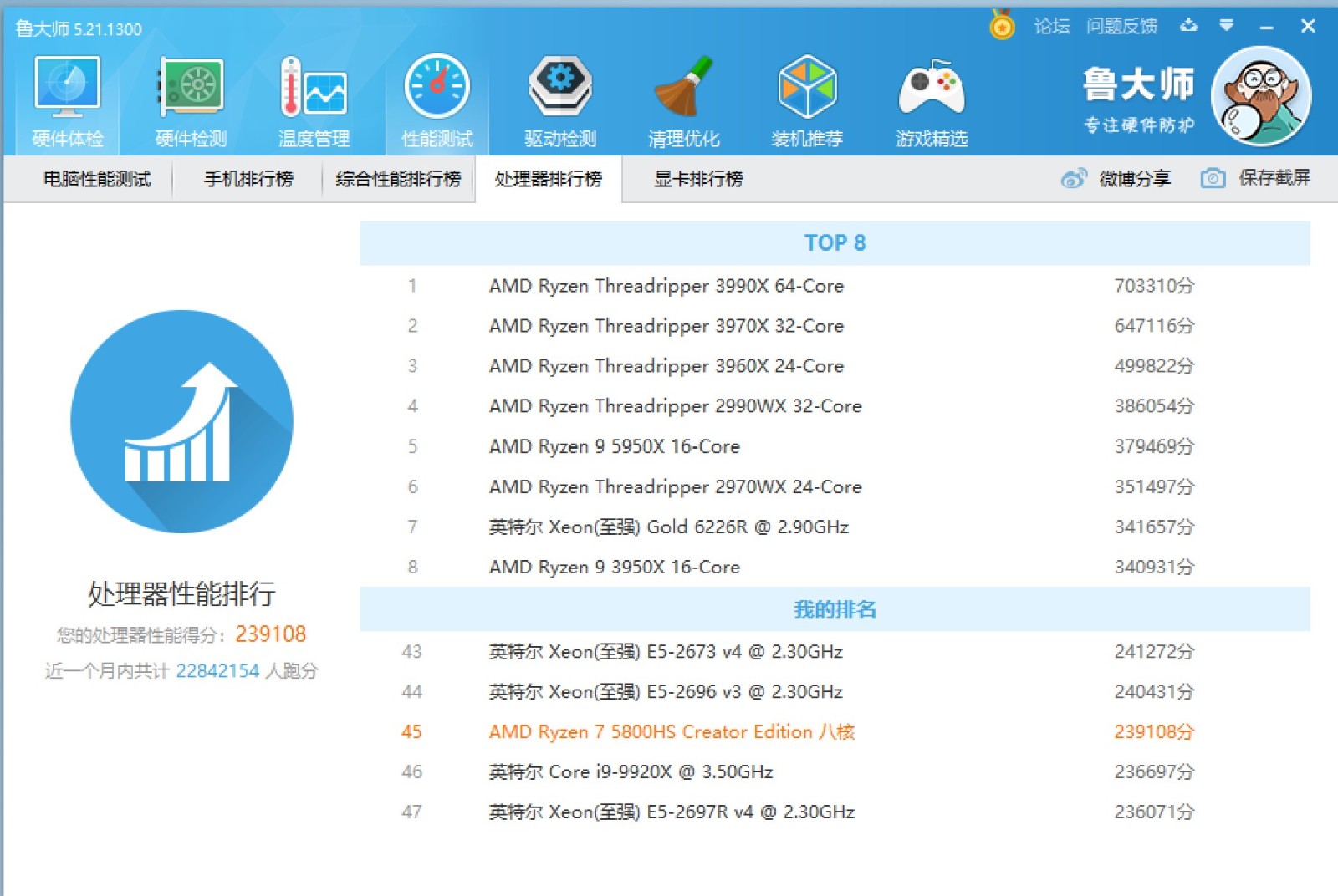Select the highlighted Ryzen 7 5800HS row
Viewport: 1338px width, 896px height.
835,731
